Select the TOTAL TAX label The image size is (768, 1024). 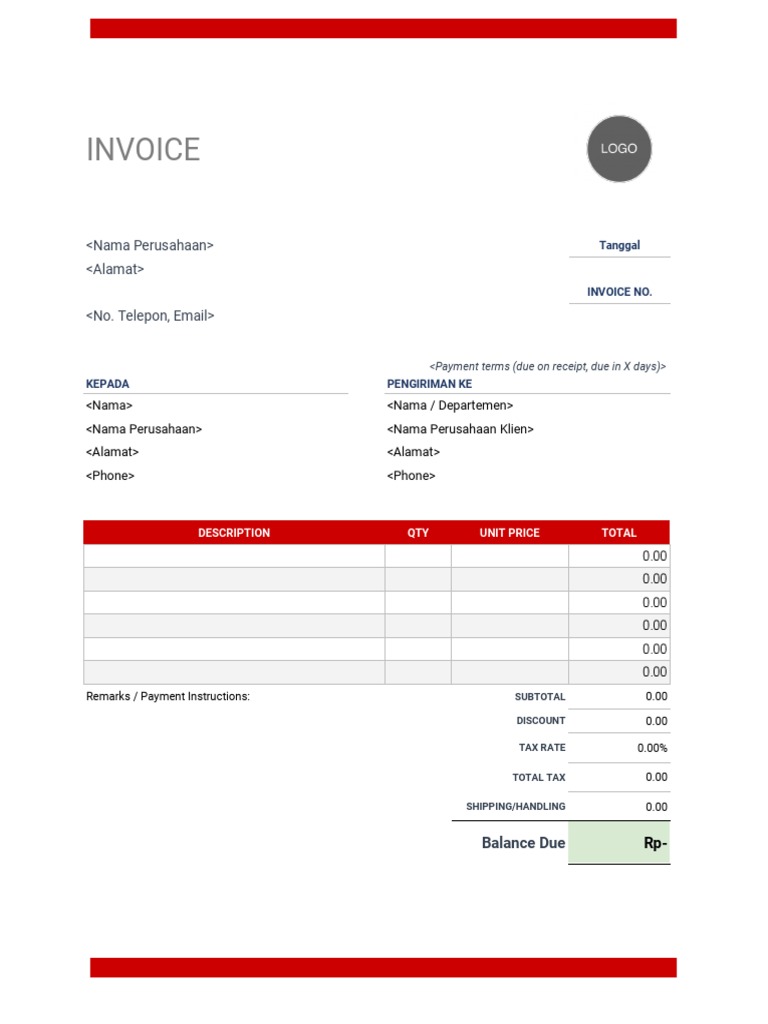(539, 777)
